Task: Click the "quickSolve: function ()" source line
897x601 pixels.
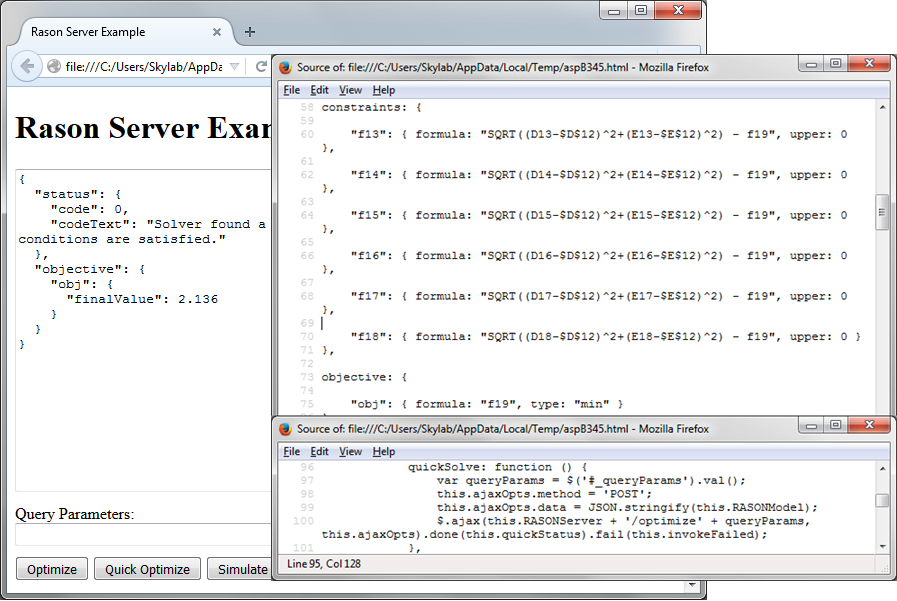Action: [498, 467]
